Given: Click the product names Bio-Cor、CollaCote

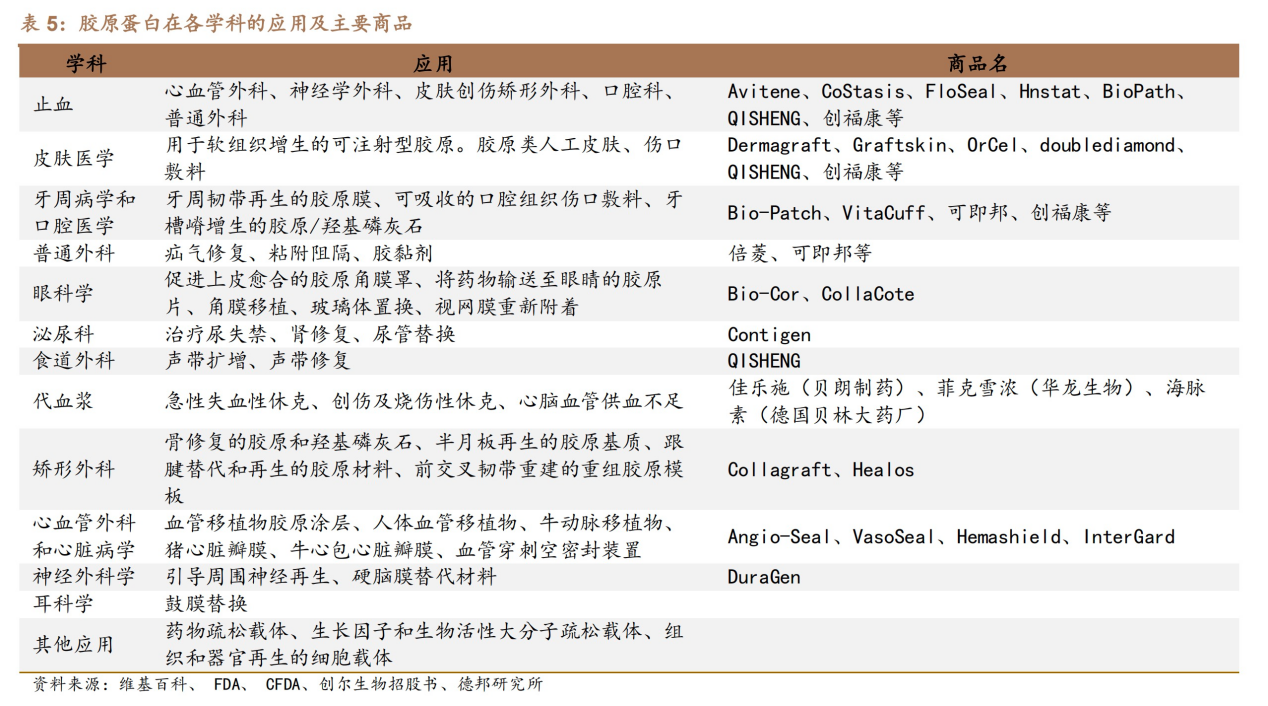Looking at the screenshot, I should 821,293.
